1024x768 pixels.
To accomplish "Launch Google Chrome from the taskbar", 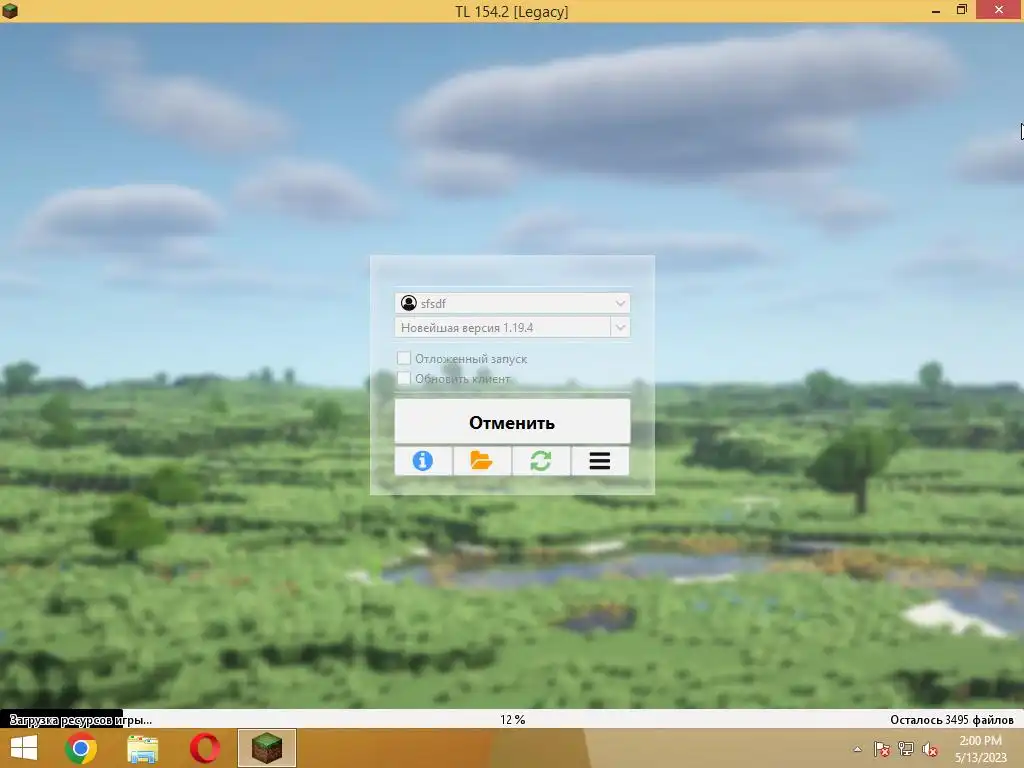I will [x=81, y=748].
